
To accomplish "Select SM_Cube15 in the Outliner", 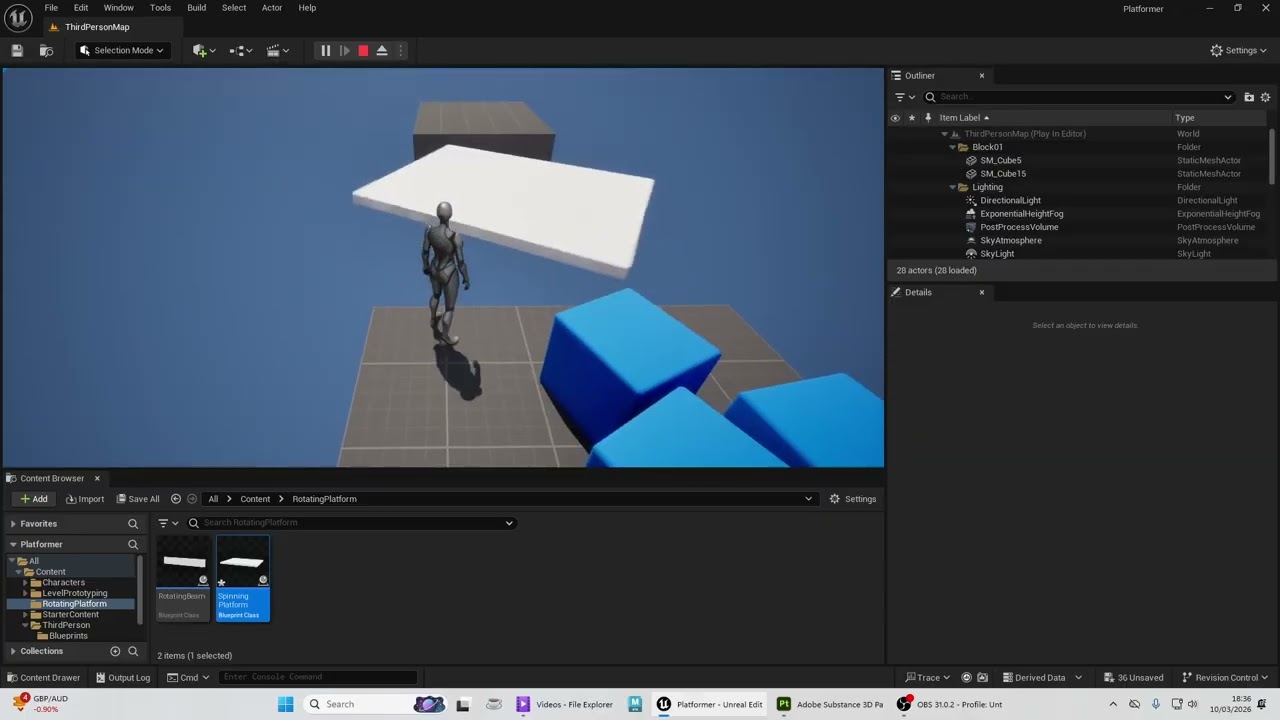I will [1003, 174].
